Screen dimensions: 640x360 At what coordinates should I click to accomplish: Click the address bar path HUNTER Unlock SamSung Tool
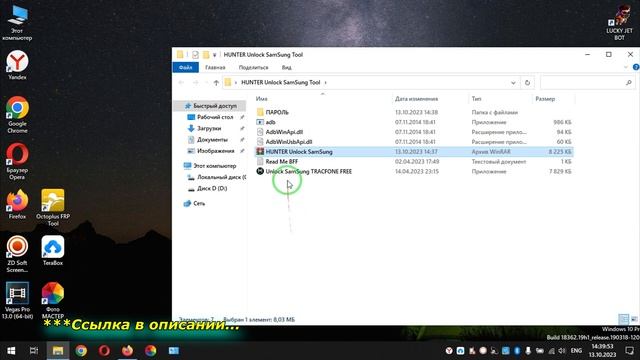point(280,82)
